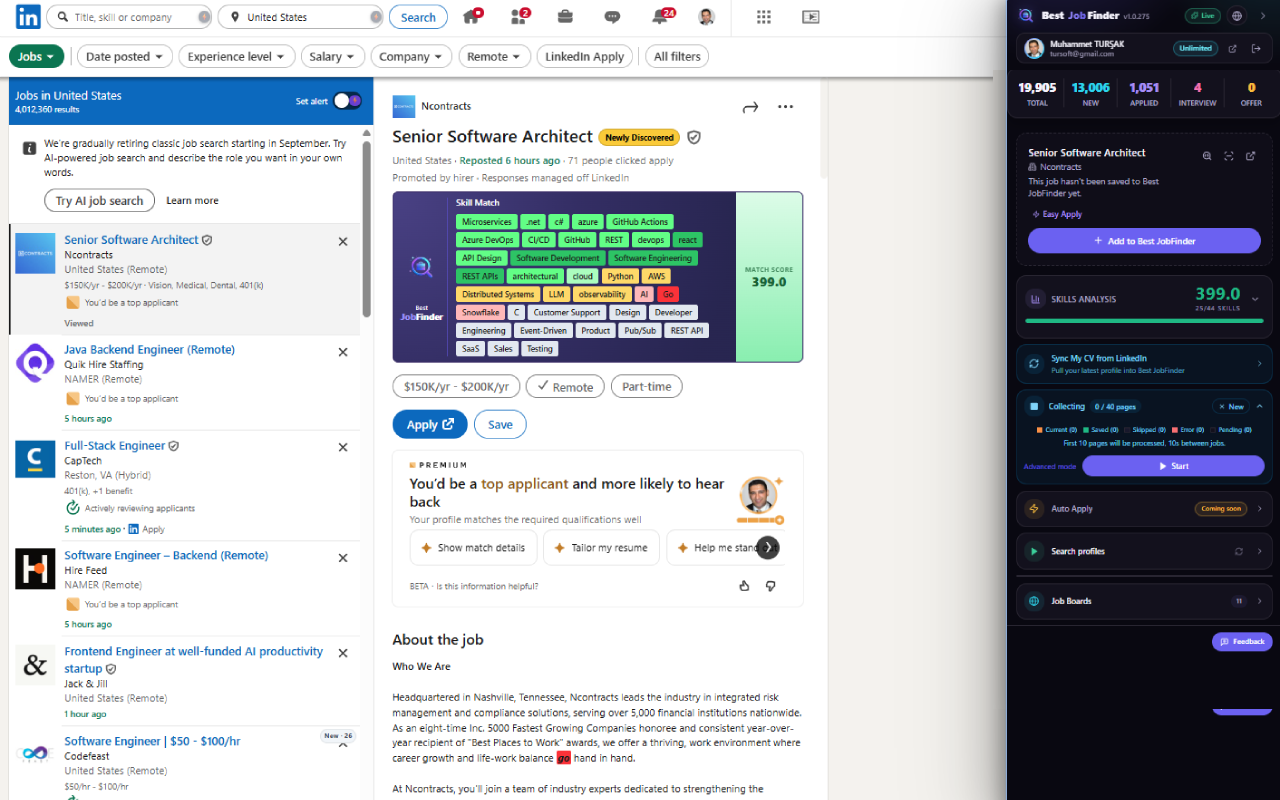Open job in new tab from JobFinder card
1280x800 pixels.
point(1251,156)
